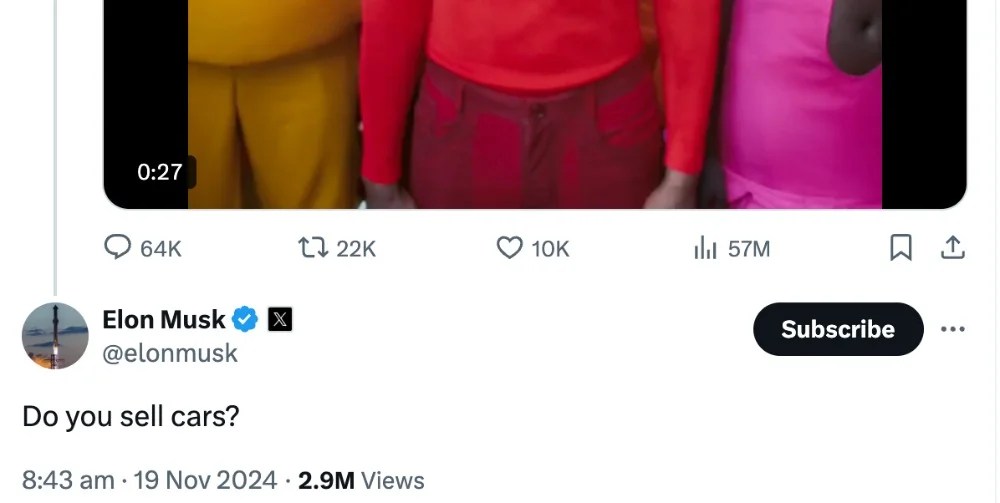
Task: Click the repost arrows icon
Action: coord(314,247)
